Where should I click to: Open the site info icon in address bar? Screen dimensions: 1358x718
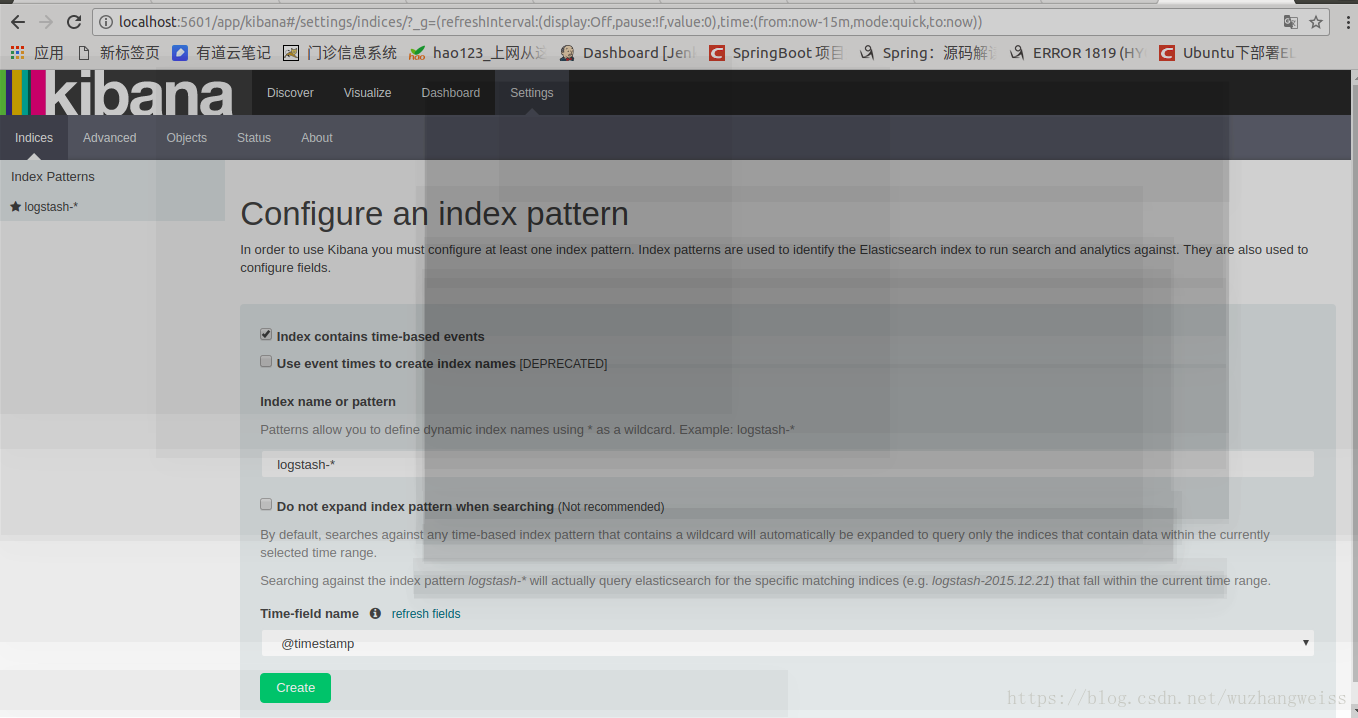(106, 22)
